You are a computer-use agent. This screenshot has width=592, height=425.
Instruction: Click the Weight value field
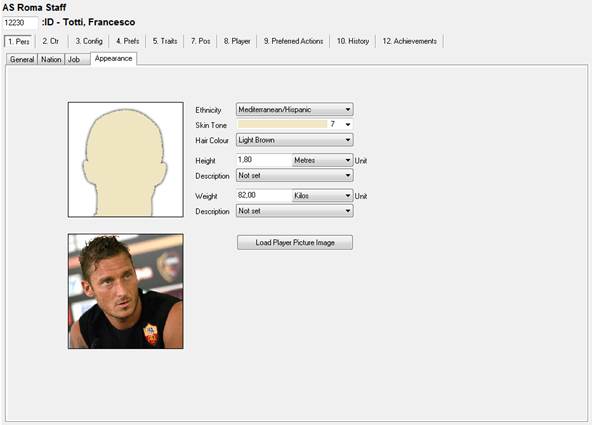pyautogui.click(x=264, y=196)
